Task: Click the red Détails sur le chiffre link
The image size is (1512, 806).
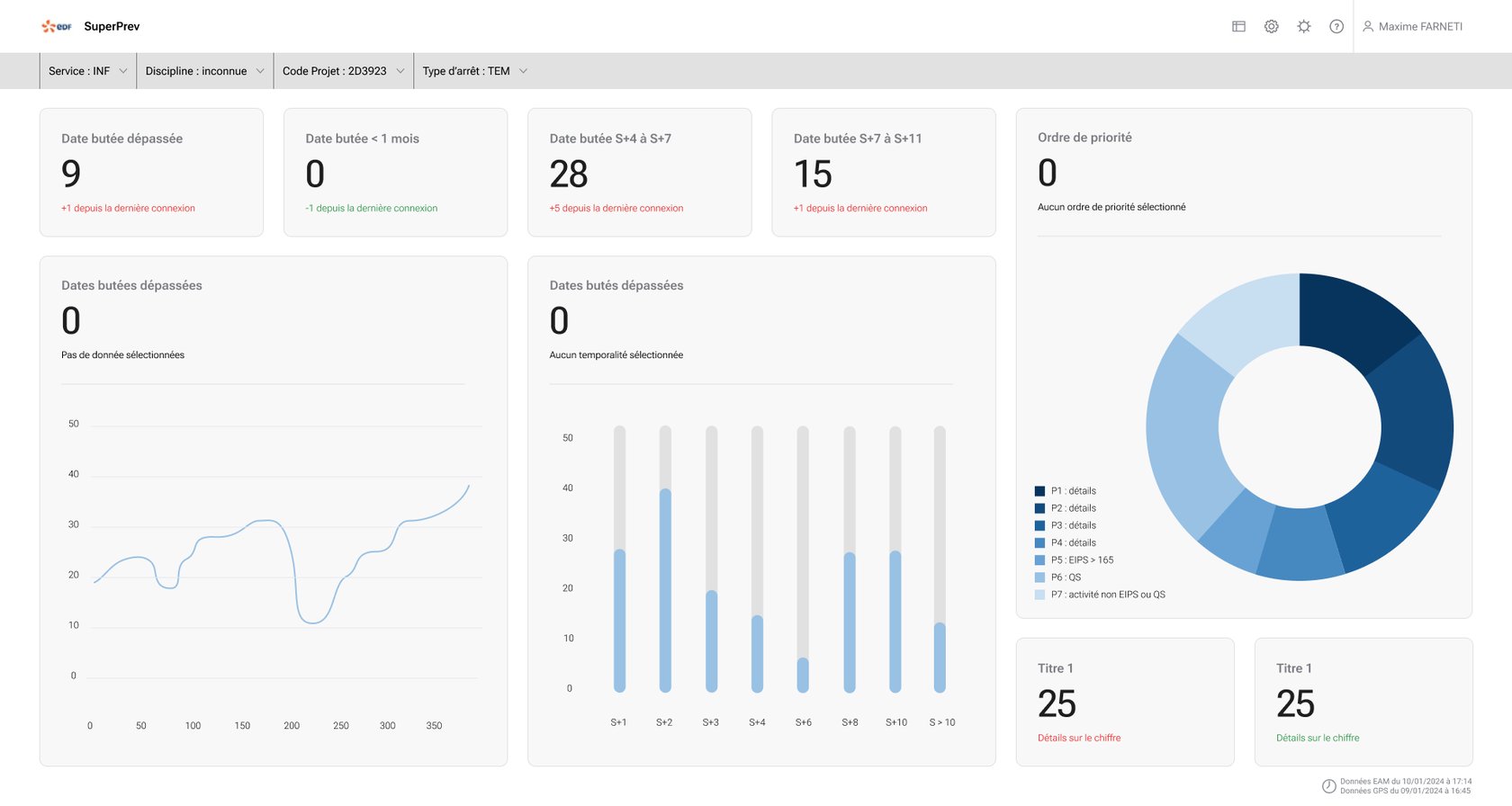Action: coord(1079,738)
